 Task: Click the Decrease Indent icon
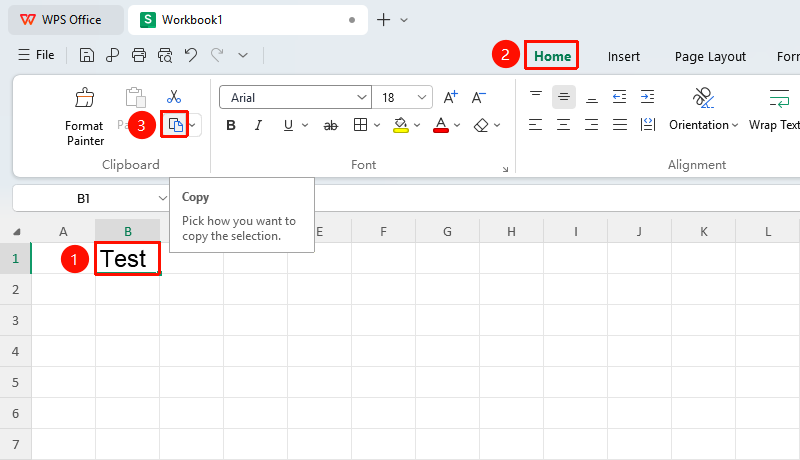pos(619,97)
